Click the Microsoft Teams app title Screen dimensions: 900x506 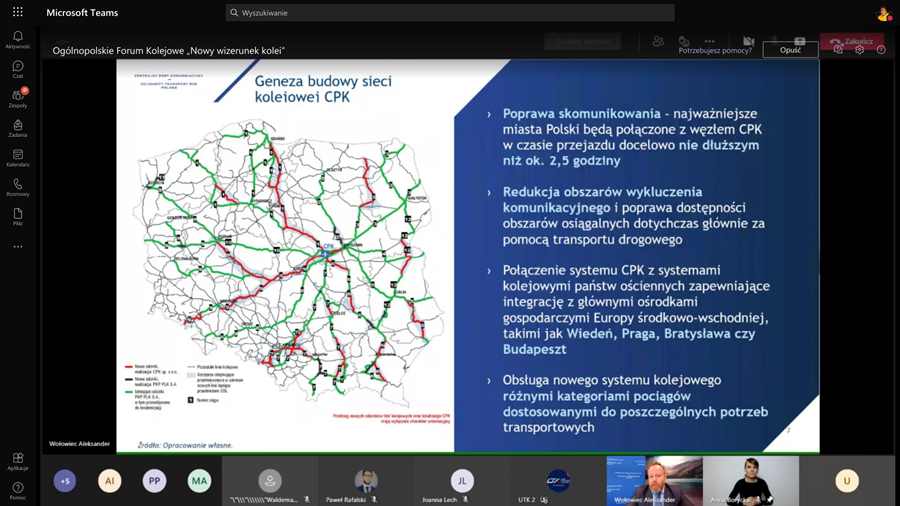tap(82, 13)
